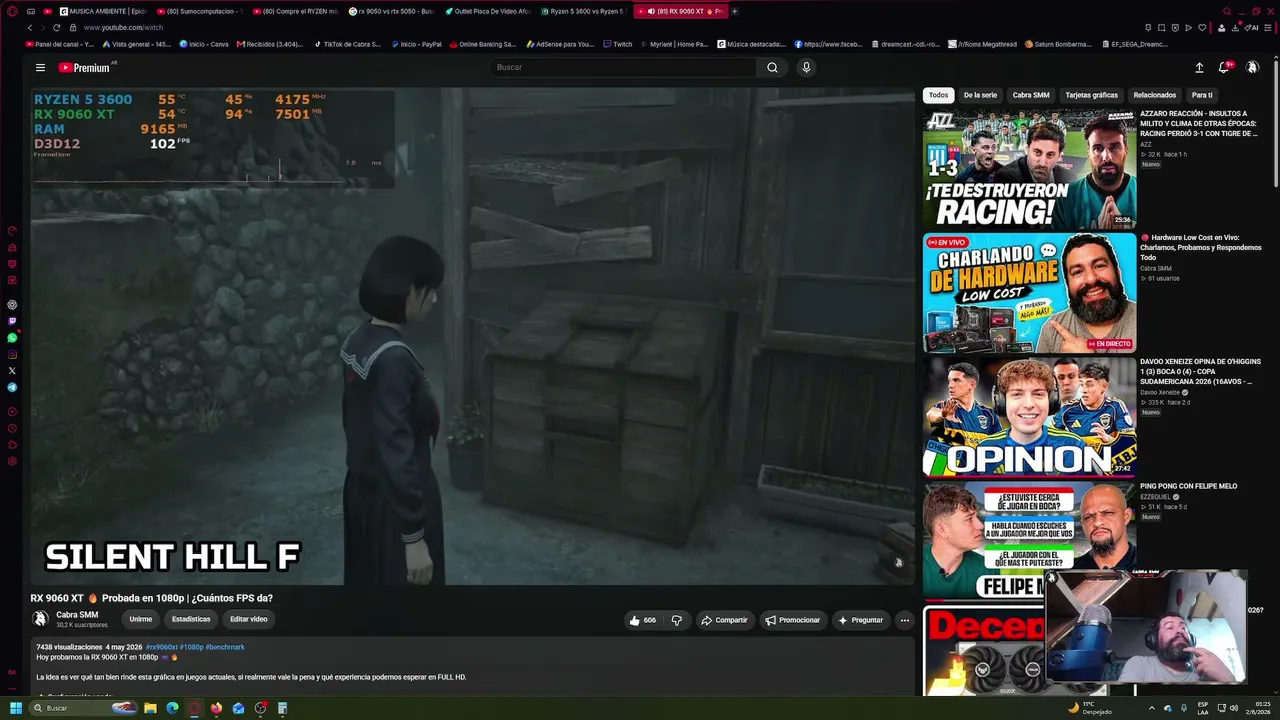Open more actions three-dot menu
The width and height of the screenshot is (1280, 720).
(x=905, y=620)
